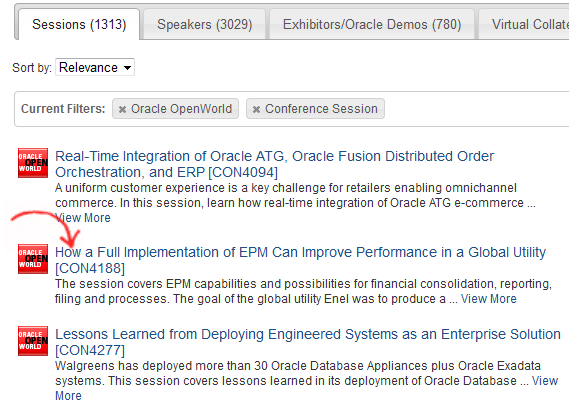
Task: Remove the Oracle OpenWorld filter x
Action: (122, 109)
